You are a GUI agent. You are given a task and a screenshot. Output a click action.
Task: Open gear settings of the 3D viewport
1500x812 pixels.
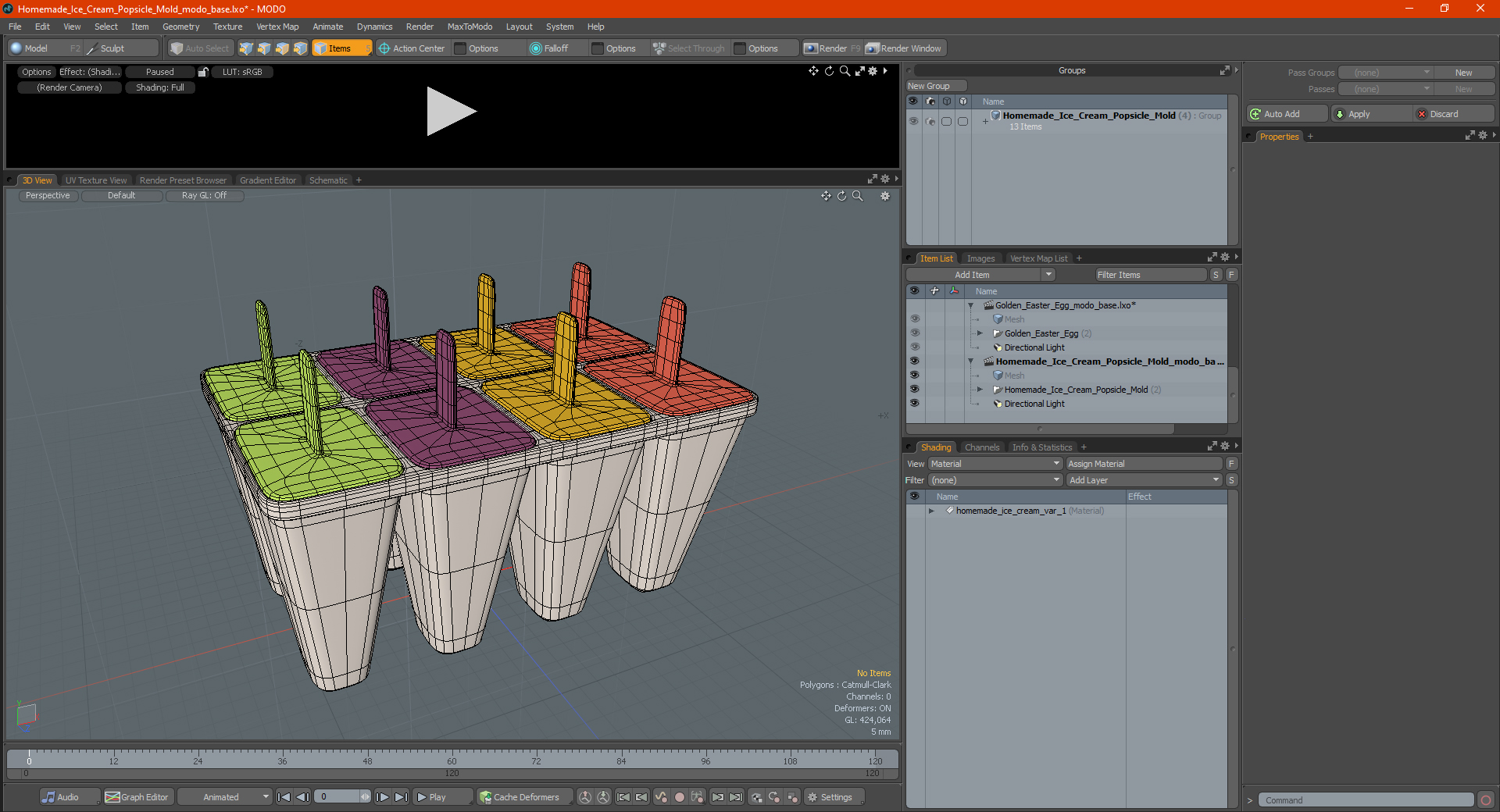pyautogui.click(x=885, y=196)
